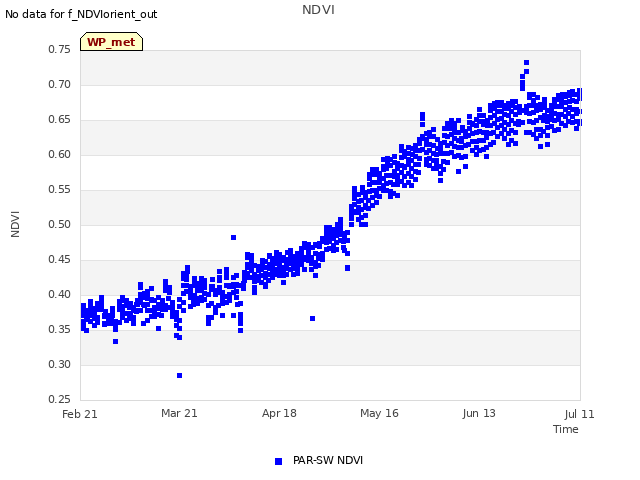Image resolution: width=640 pixels, height=480 pixels.
Task: Click the Jul 11 x-axis tick label
Action: point(579,414)
